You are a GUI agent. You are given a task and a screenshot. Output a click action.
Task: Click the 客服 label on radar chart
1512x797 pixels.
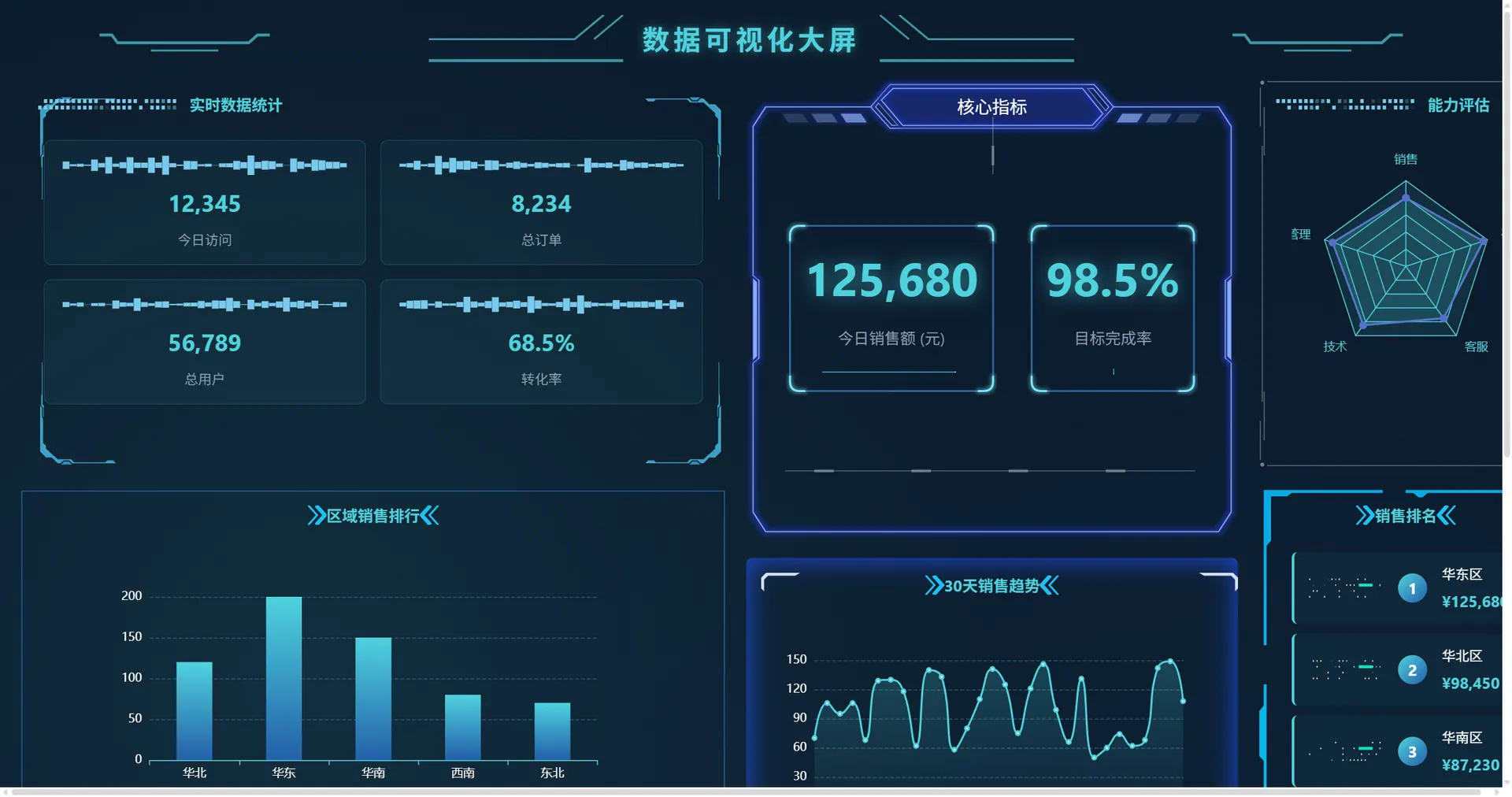[1476, 347]
